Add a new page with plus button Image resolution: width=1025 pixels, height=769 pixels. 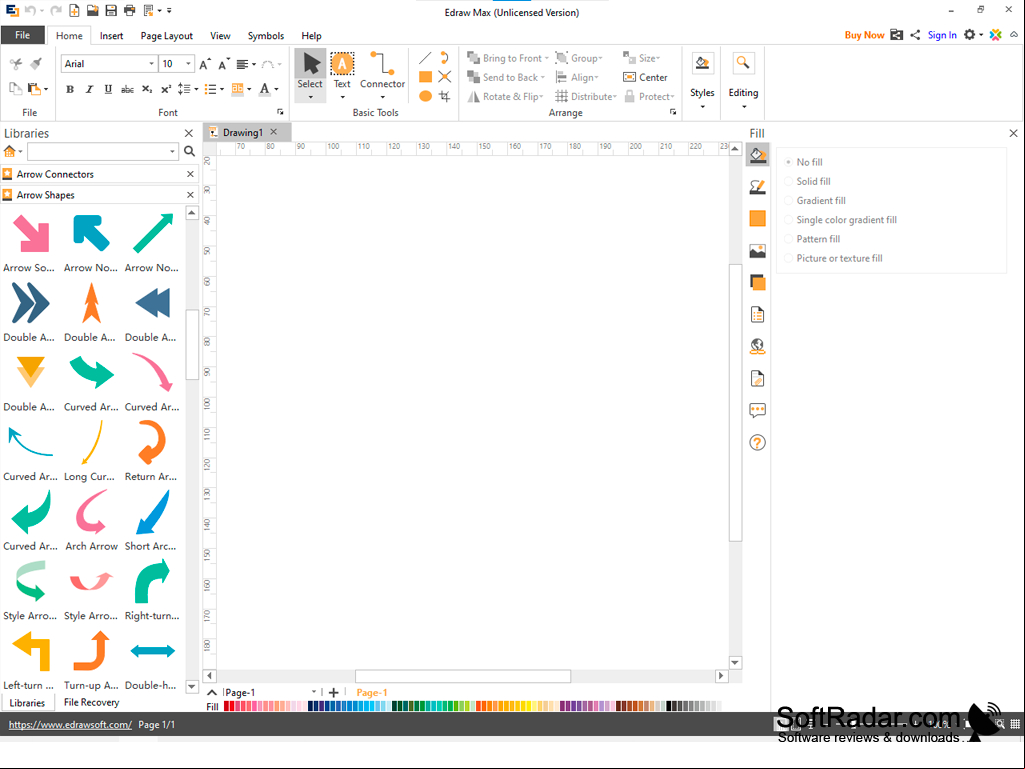click(x=333, y=692)
